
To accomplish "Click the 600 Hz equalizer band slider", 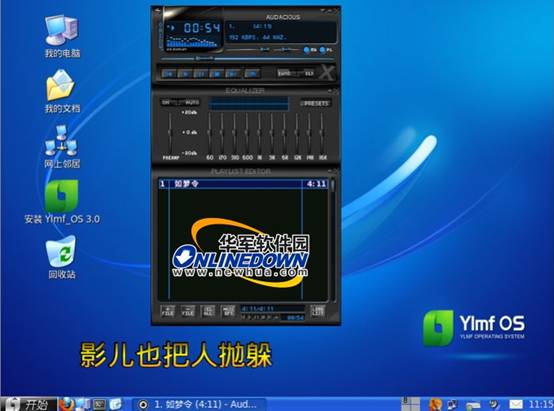I will [x=247, y=133].
